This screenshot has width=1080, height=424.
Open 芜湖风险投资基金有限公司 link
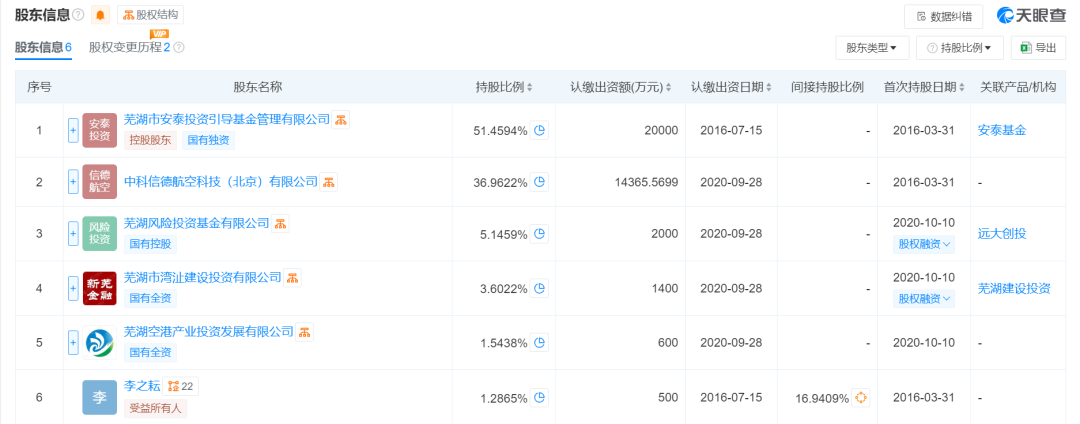click(x=196, y=223)
